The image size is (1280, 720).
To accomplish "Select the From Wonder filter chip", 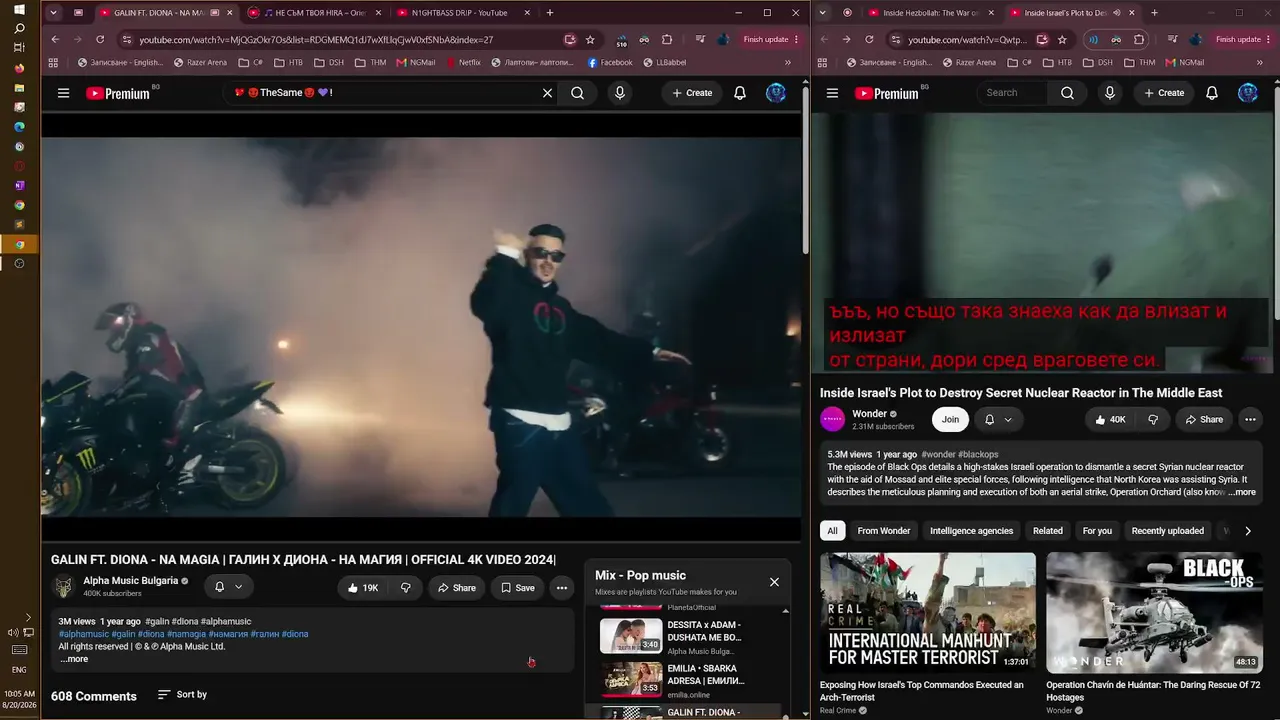I will click(884, 531).
